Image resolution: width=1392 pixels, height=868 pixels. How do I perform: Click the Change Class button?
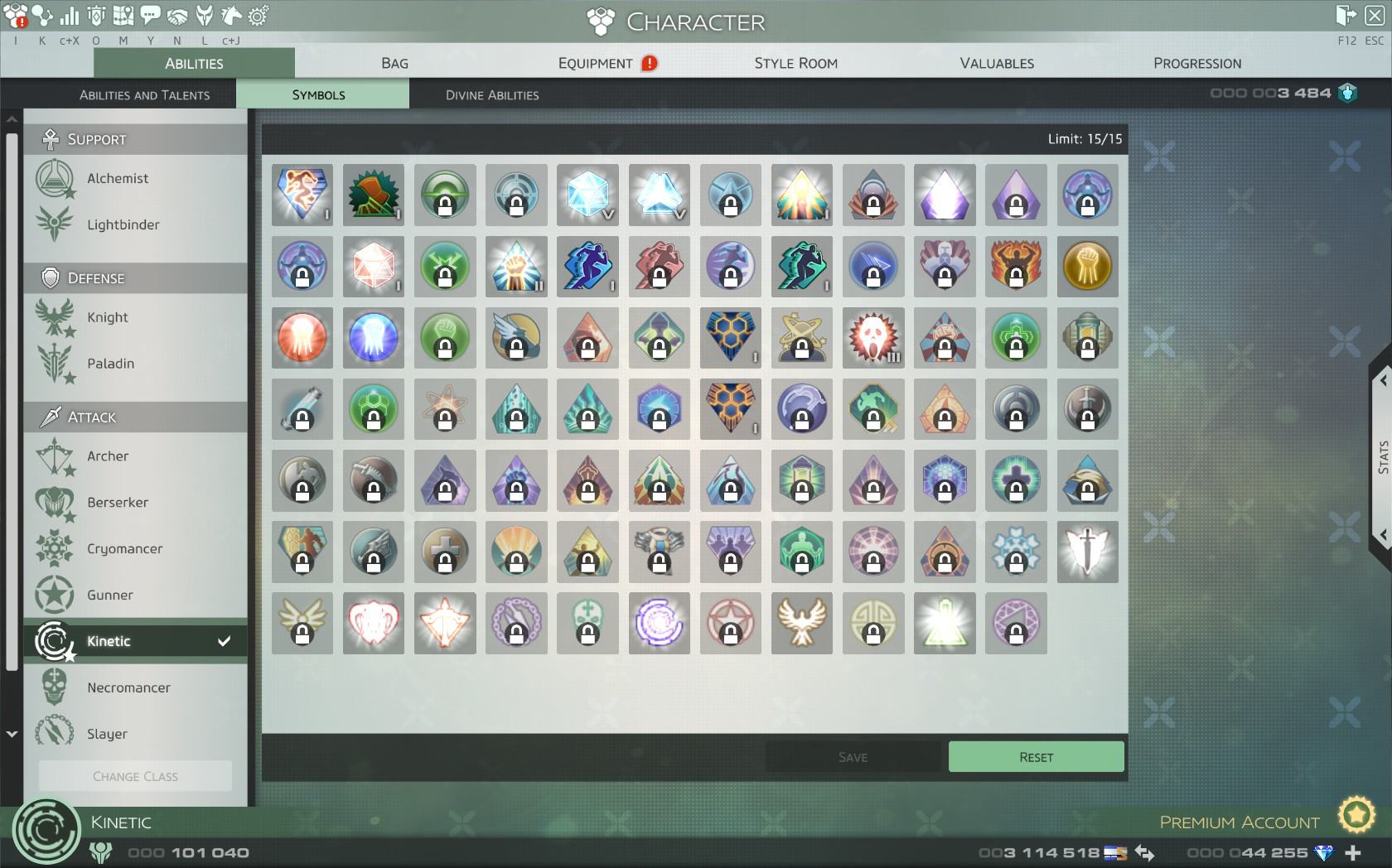coord(135,776)
